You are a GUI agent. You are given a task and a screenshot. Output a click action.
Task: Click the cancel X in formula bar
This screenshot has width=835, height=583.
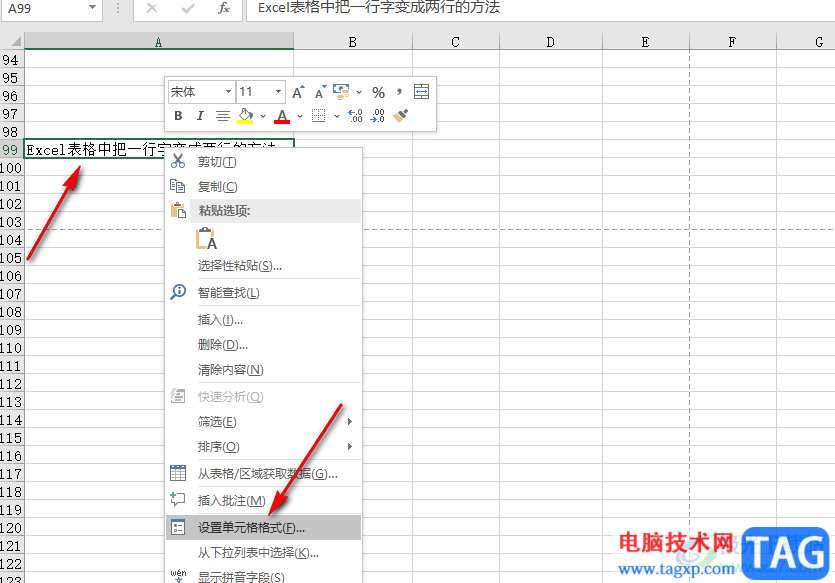pos(152,8)
